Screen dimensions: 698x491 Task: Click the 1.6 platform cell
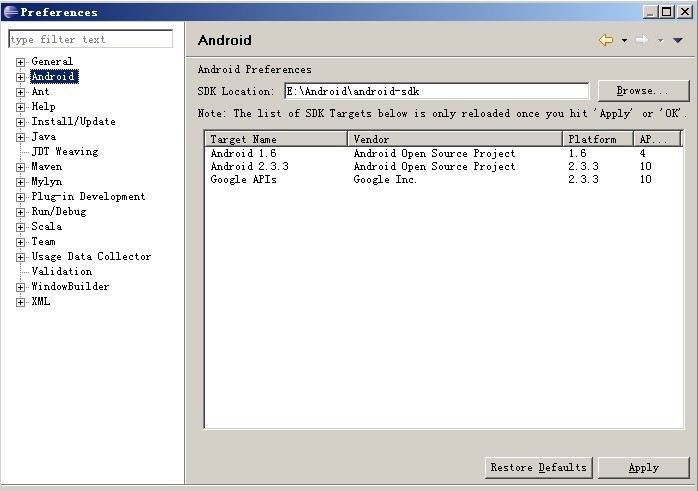pos(577,154)
